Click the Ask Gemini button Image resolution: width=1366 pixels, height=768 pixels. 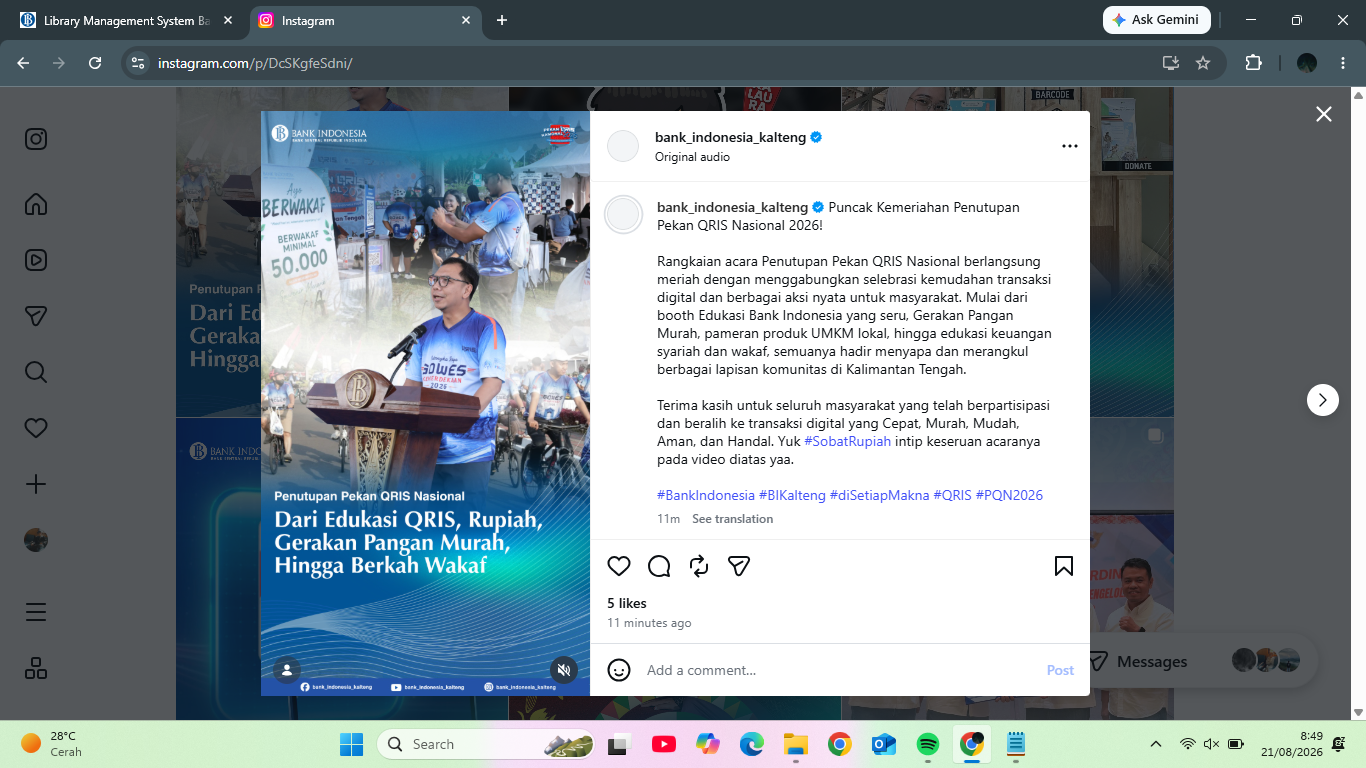tap(1156, 20)
